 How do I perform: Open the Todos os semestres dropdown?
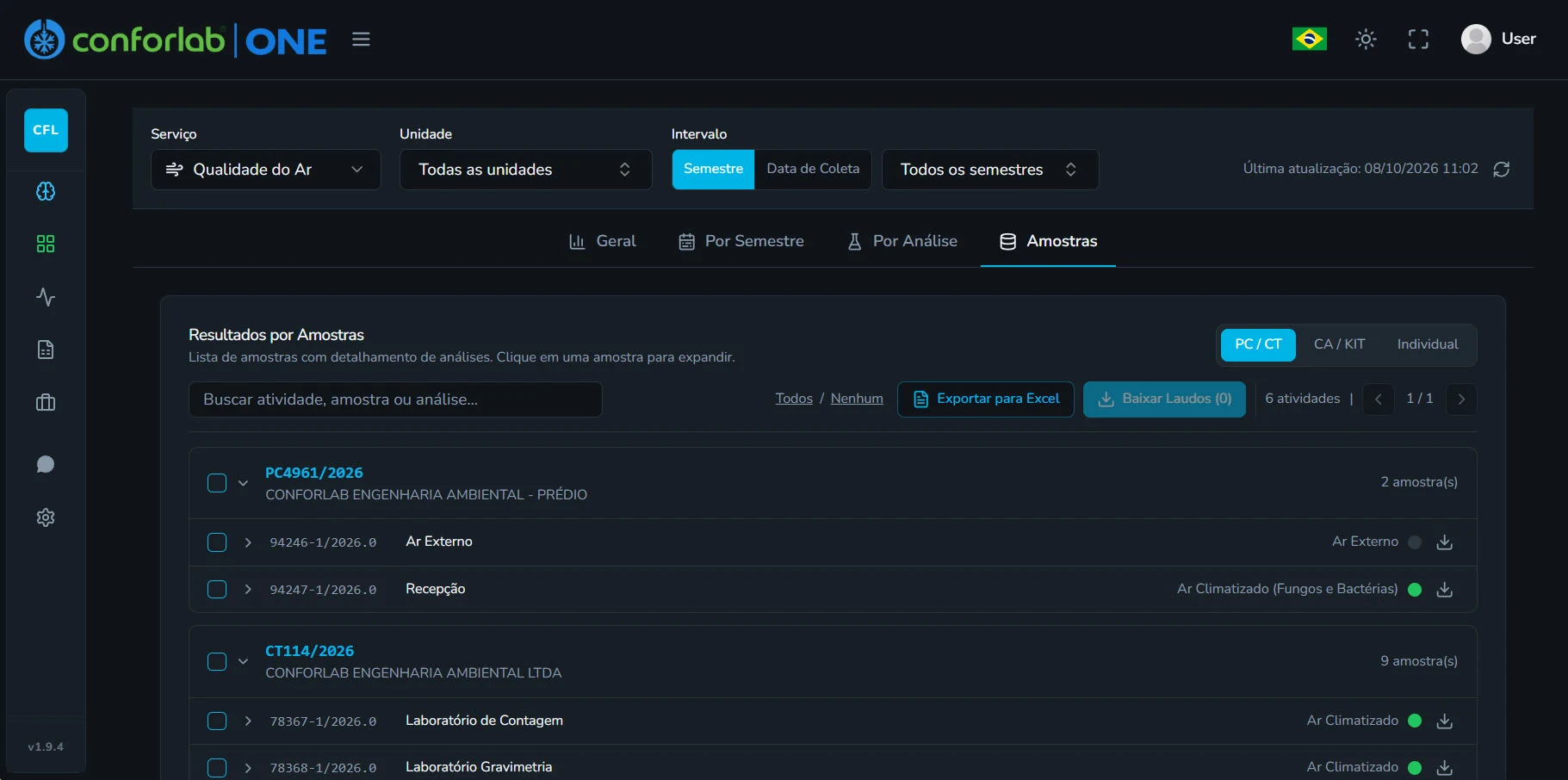(x=990, y=170)
